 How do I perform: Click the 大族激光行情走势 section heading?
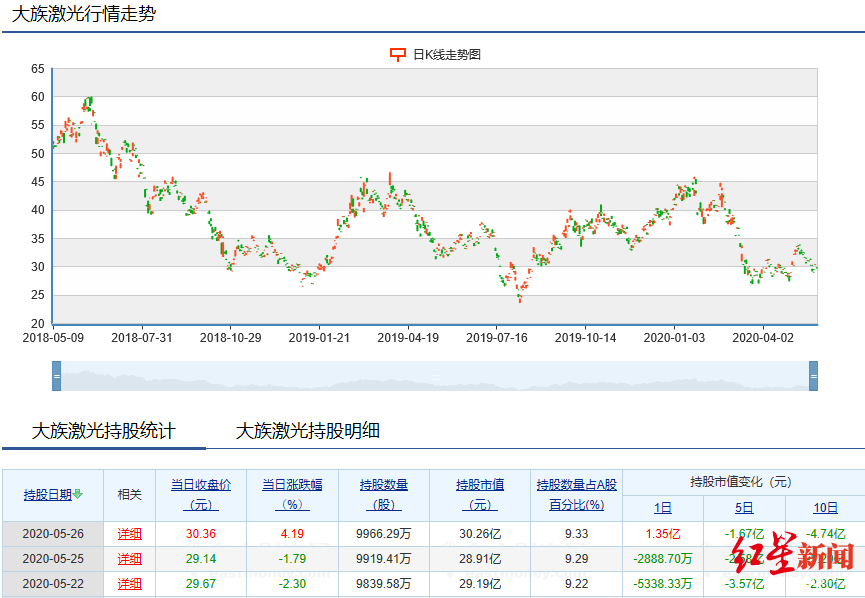tap(84, 14)
